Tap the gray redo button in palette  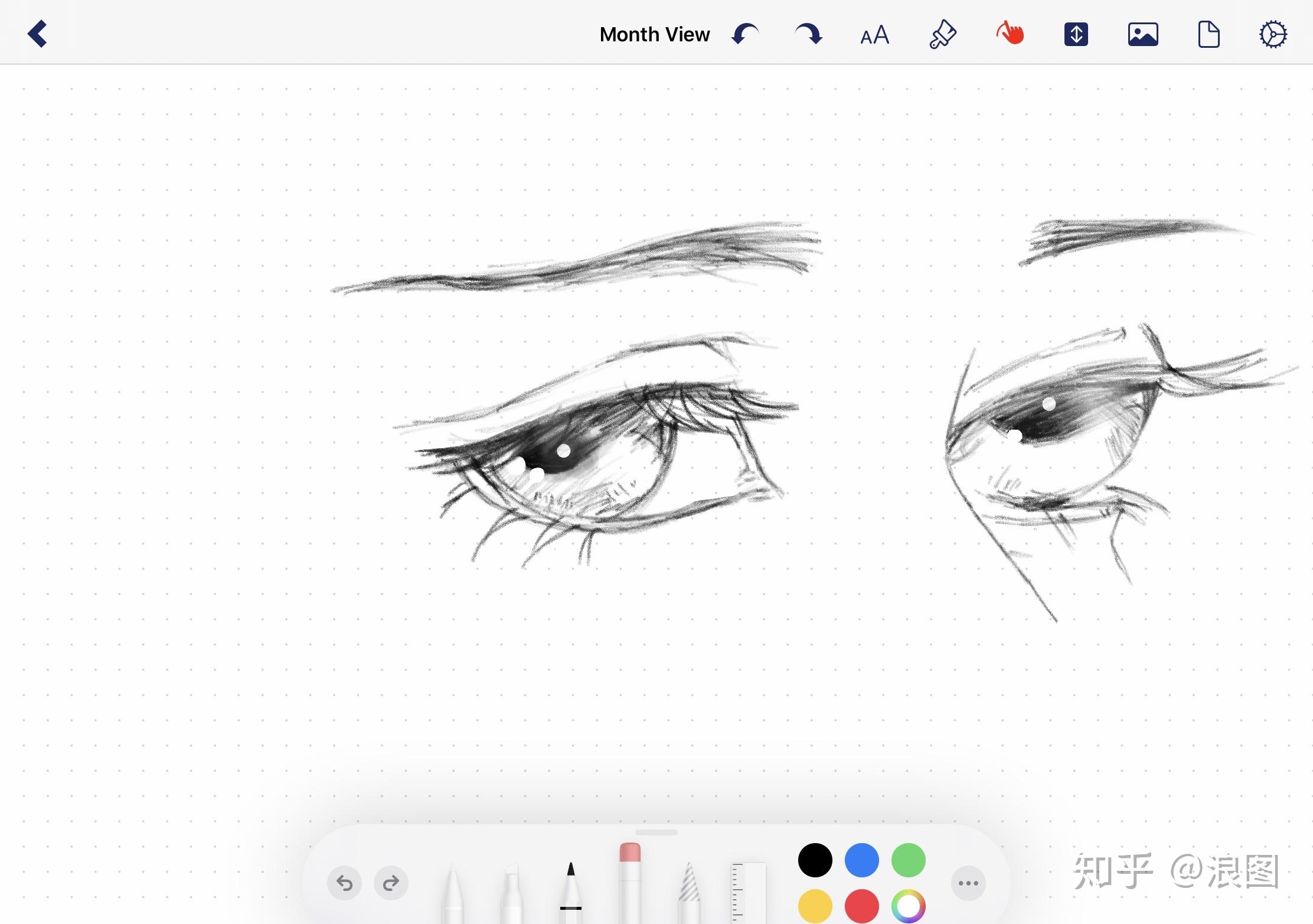(391, 883)
